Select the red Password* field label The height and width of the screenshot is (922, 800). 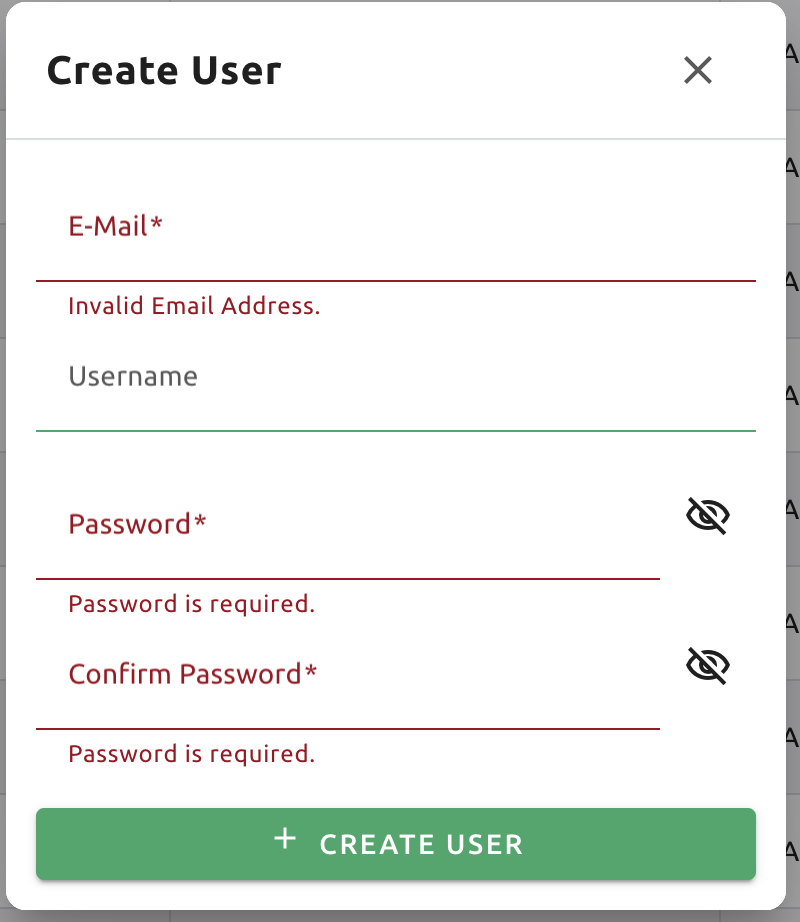137,524
